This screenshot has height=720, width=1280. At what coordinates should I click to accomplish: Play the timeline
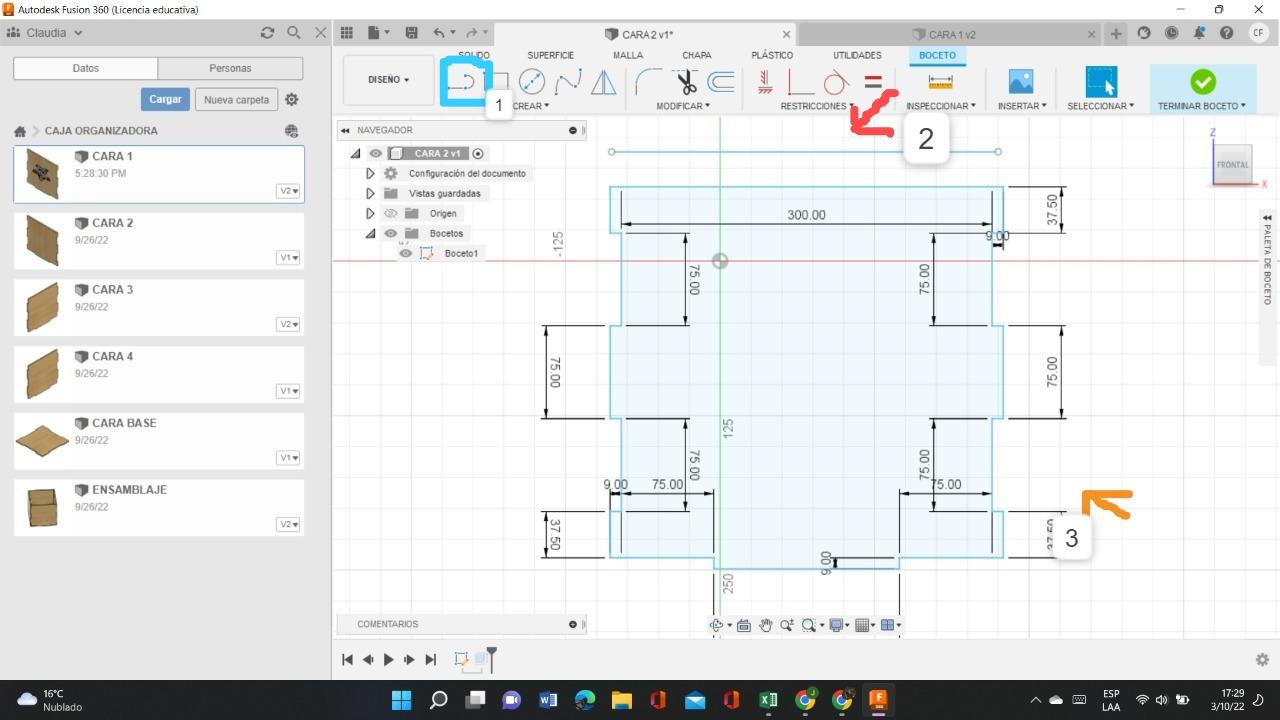pos(389,659)
